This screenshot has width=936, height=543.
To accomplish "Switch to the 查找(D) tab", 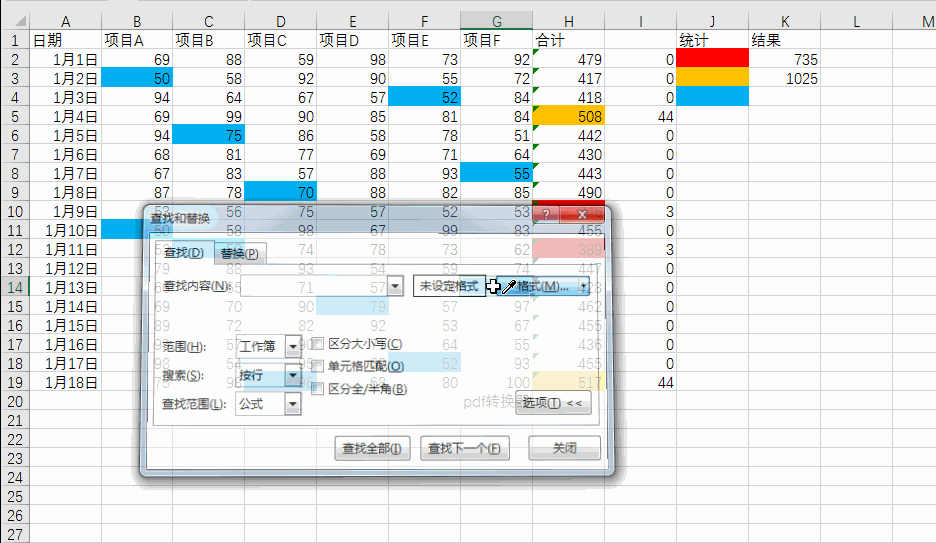I will point(184,252).
